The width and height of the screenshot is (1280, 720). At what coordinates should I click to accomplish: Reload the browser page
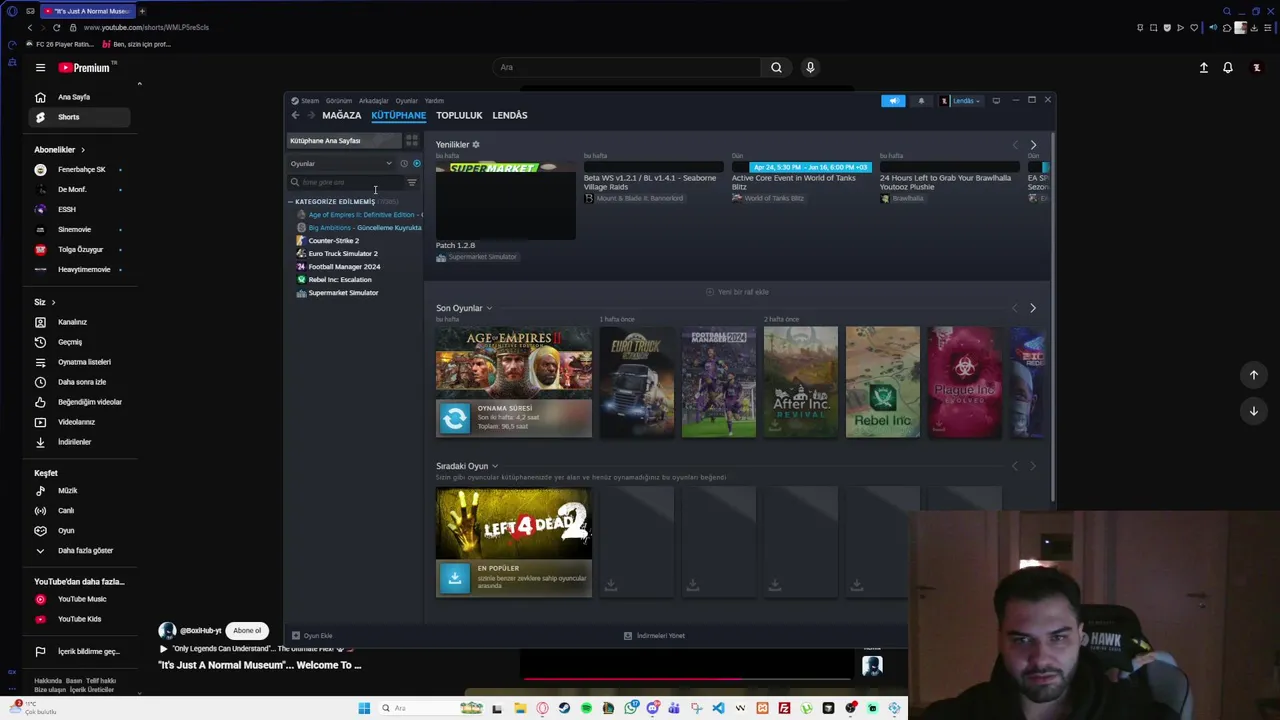pyautogui.click(x=56, y=28)
